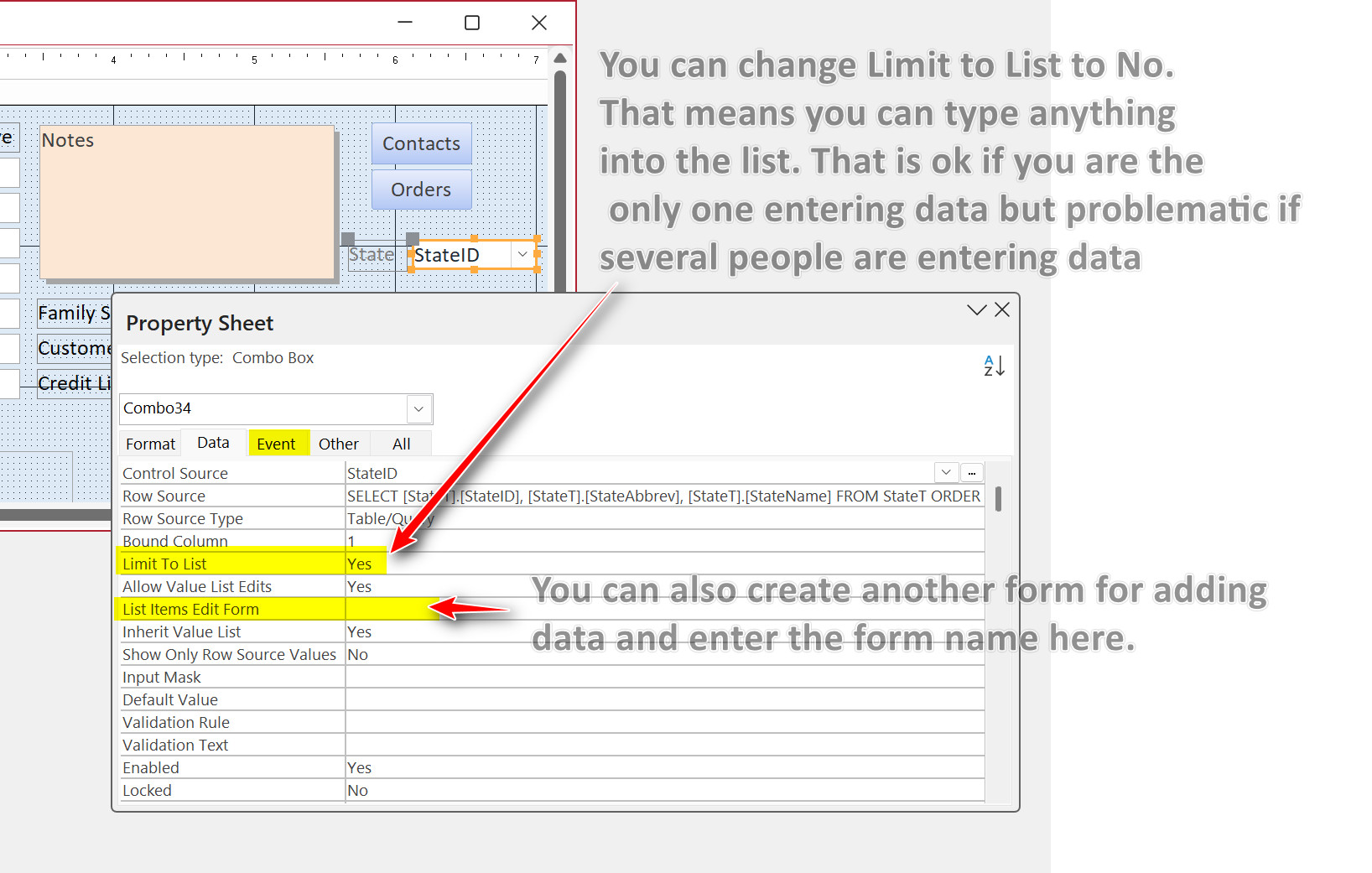Screen dimensions: 1372x873
Task: Collapse the Property Sheet with the chevron
Action: coord(975,309)
